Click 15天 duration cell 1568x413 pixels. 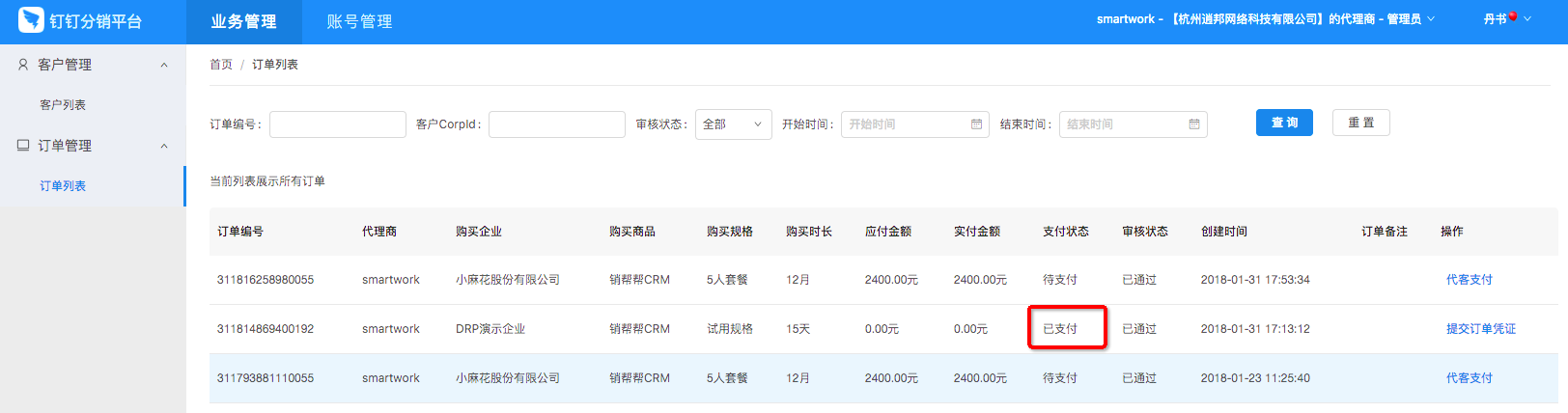point(798,329)
